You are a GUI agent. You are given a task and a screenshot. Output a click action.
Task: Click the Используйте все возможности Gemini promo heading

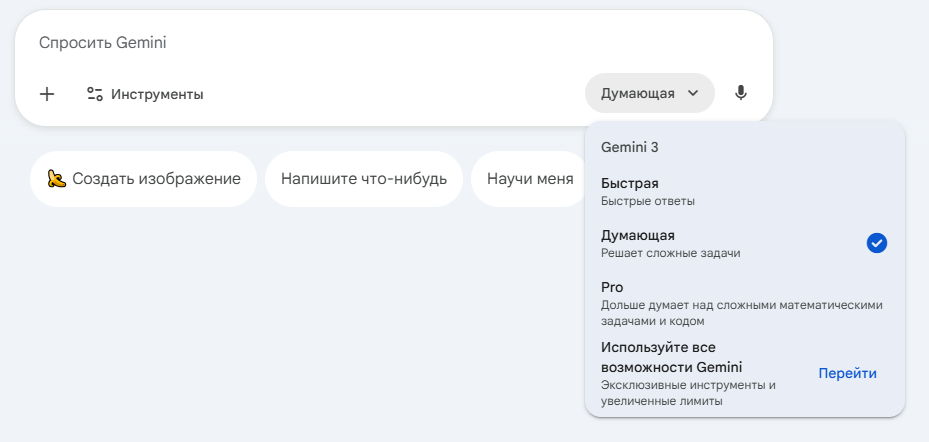(671, 357)
